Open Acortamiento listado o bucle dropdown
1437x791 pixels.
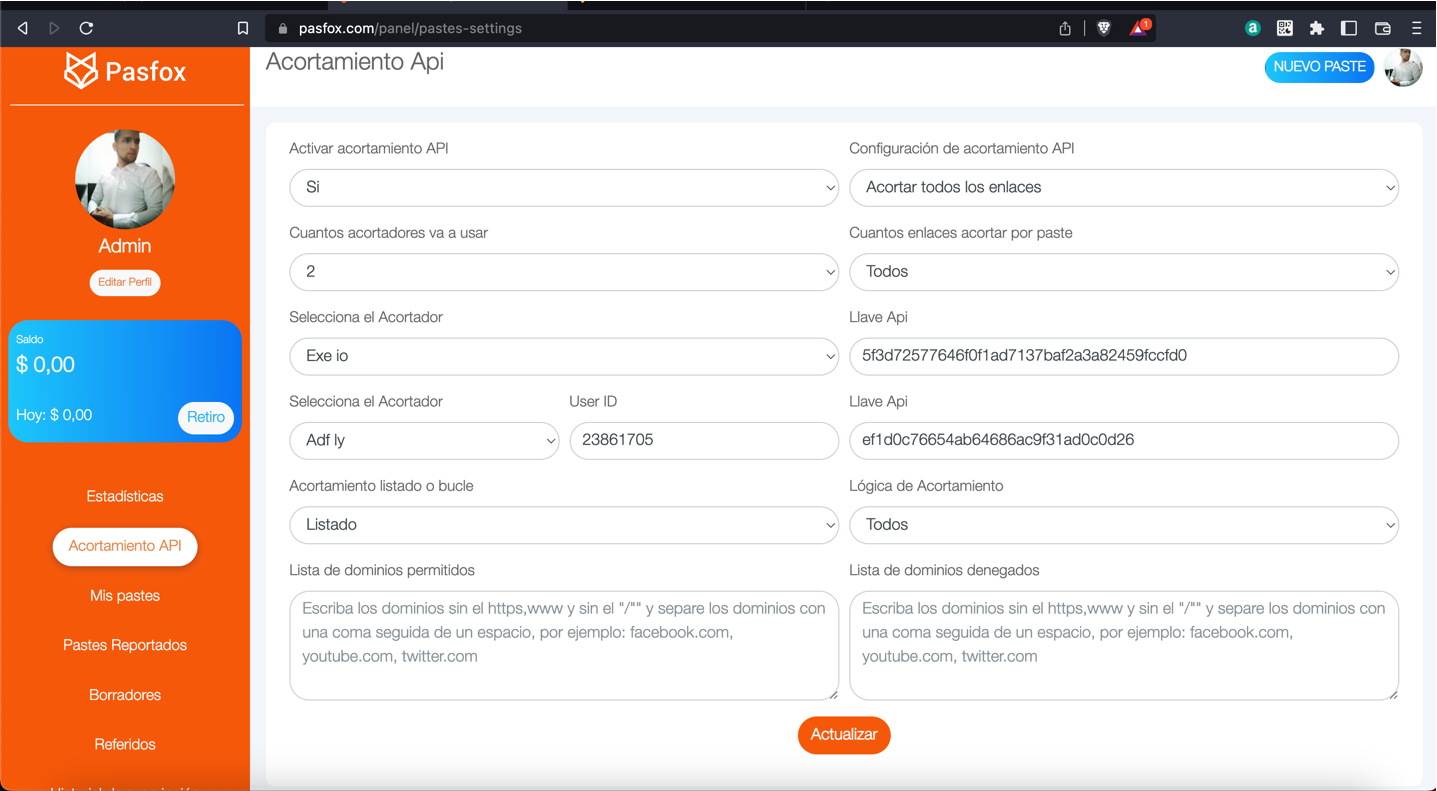564,525
